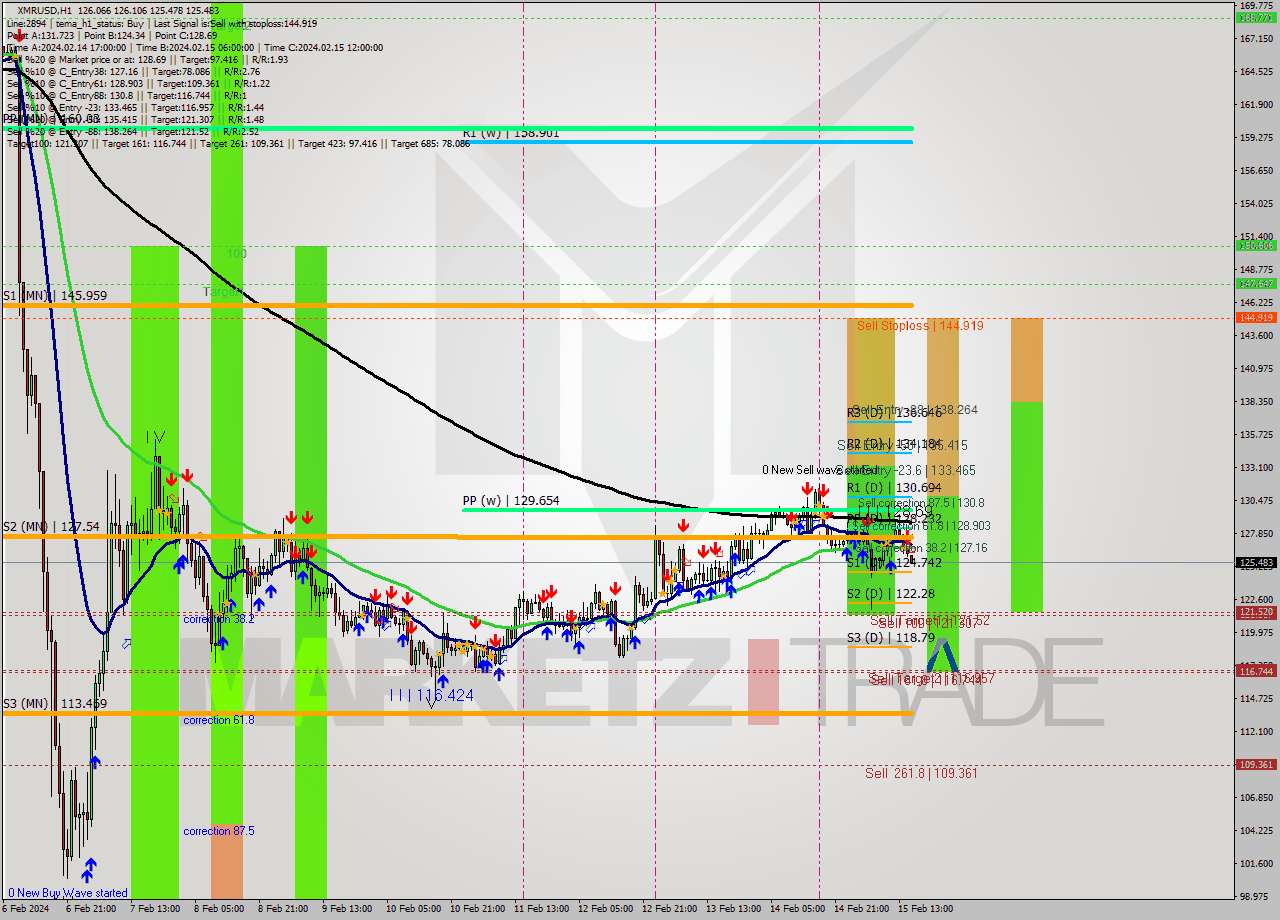
Task: Click the green '100' label in the green bar
Action: (236, 254)
